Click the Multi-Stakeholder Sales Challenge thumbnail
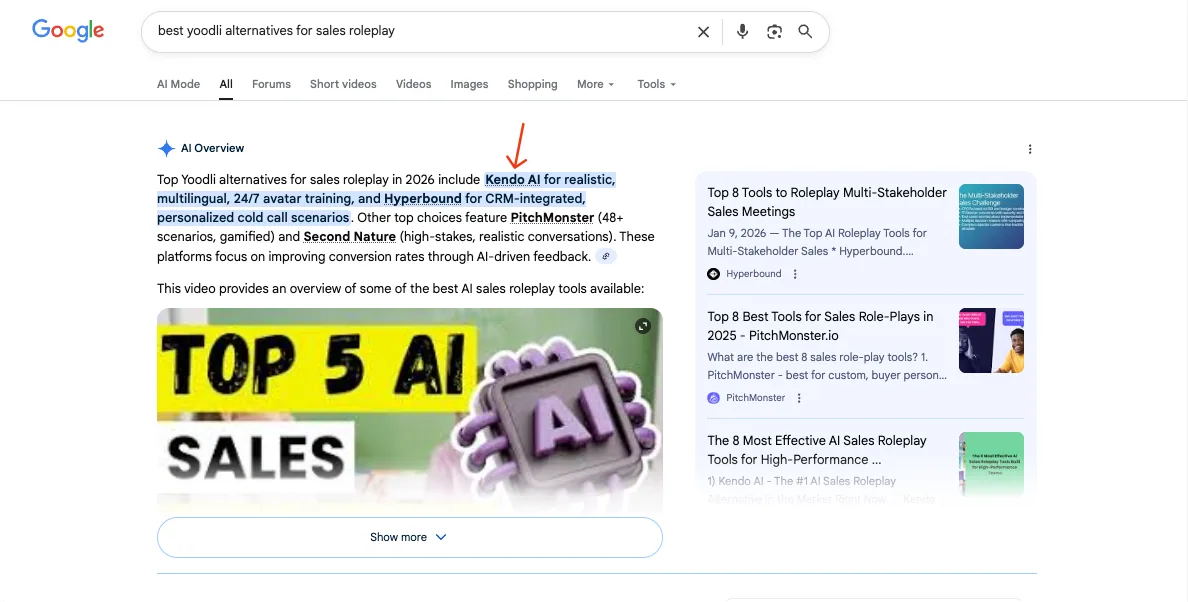1188x602 pixels. click(991, 217)
